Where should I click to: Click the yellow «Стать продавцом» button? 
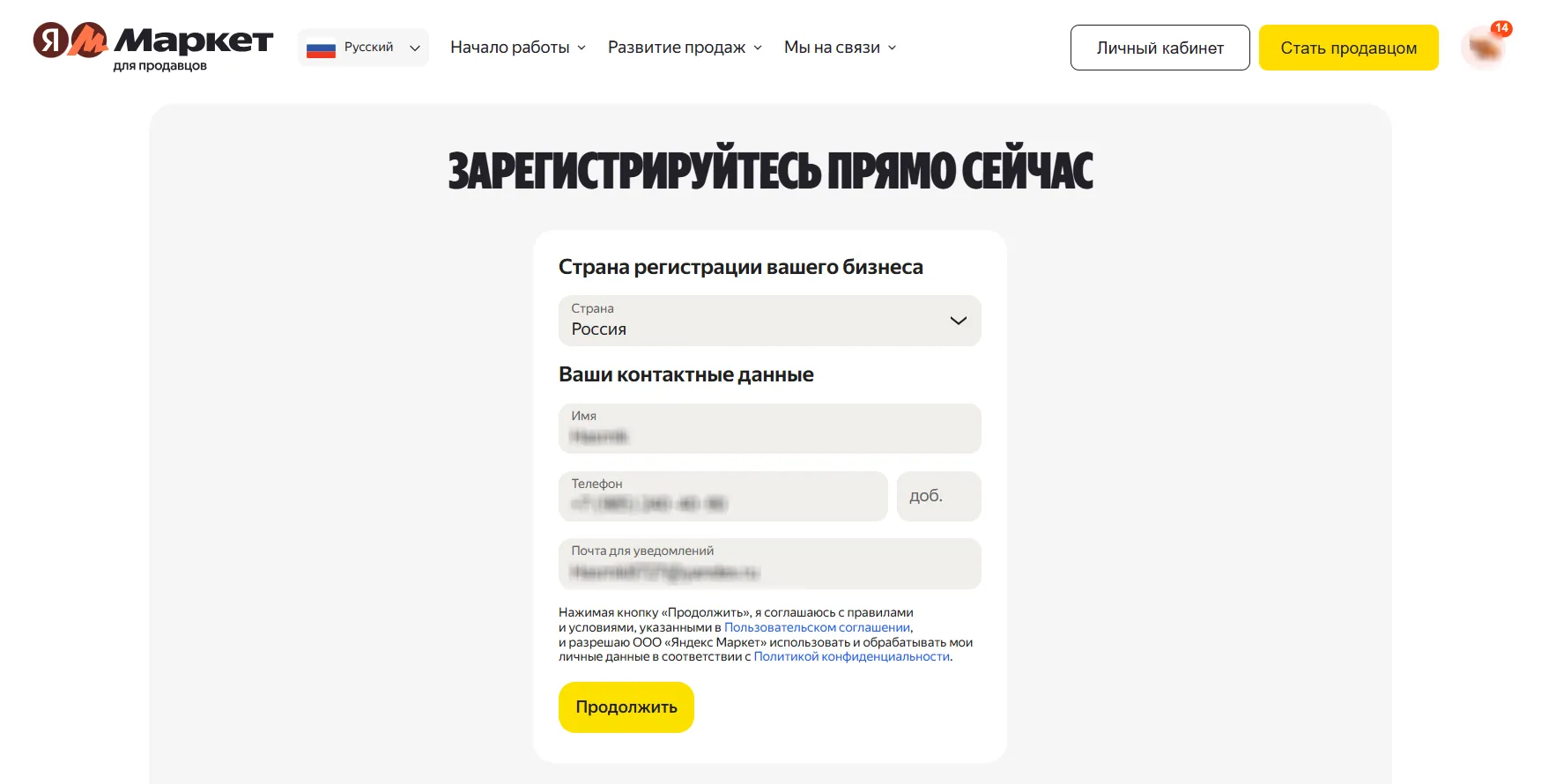click(1349, 48)
